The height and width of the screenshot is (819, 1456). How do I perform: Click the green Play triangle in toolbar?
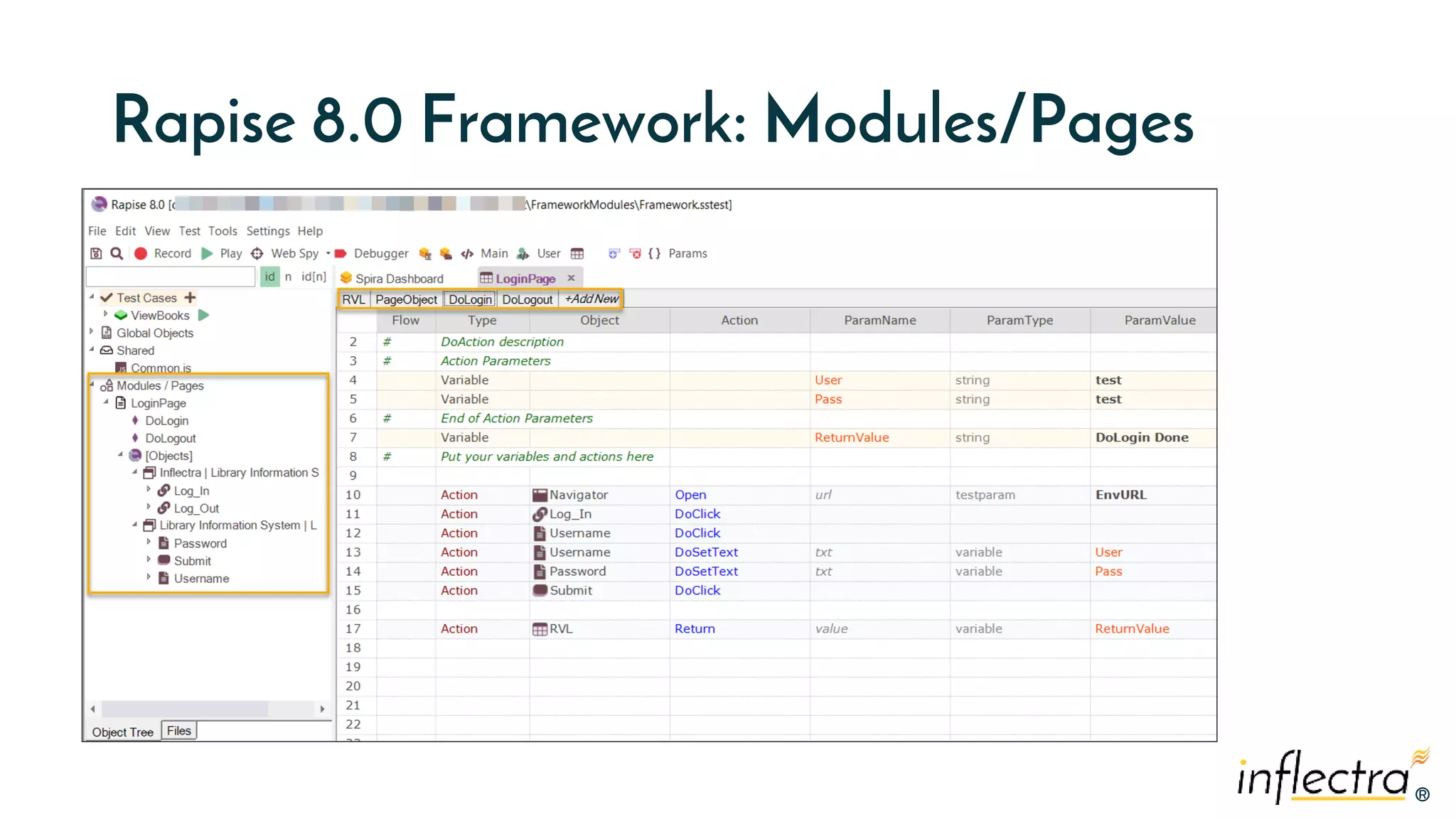pyautogui.click(x=207, y=253)
